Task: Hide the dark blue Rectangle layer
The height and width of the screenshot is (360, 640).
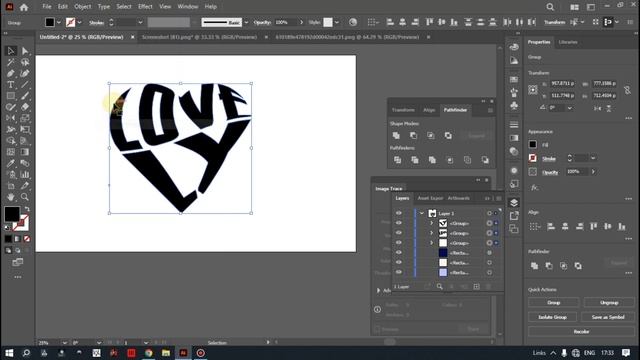Action: [399, 253]
